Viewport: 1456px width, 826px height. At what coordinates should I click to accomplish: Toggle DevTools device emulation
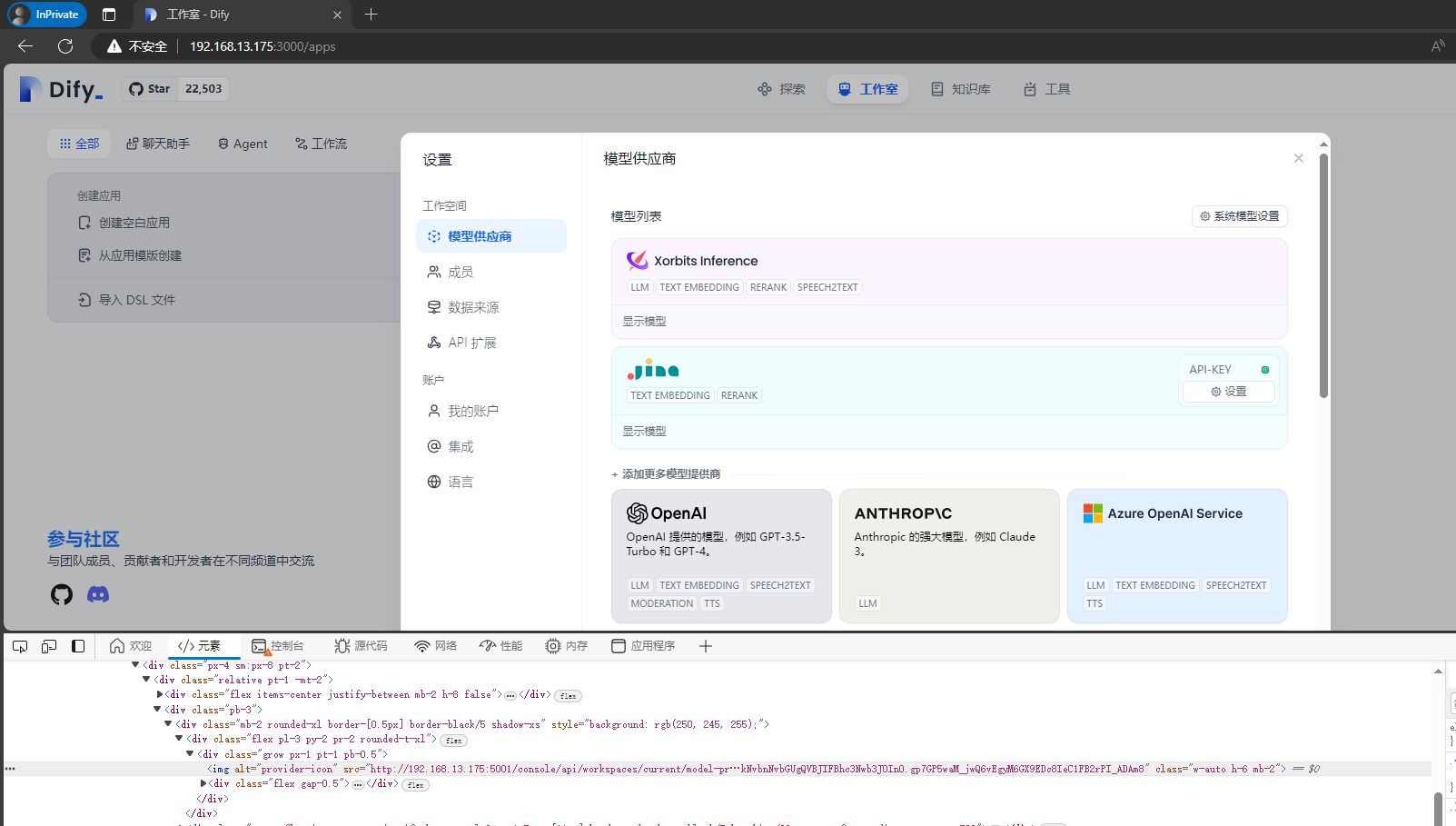point(49,646)
